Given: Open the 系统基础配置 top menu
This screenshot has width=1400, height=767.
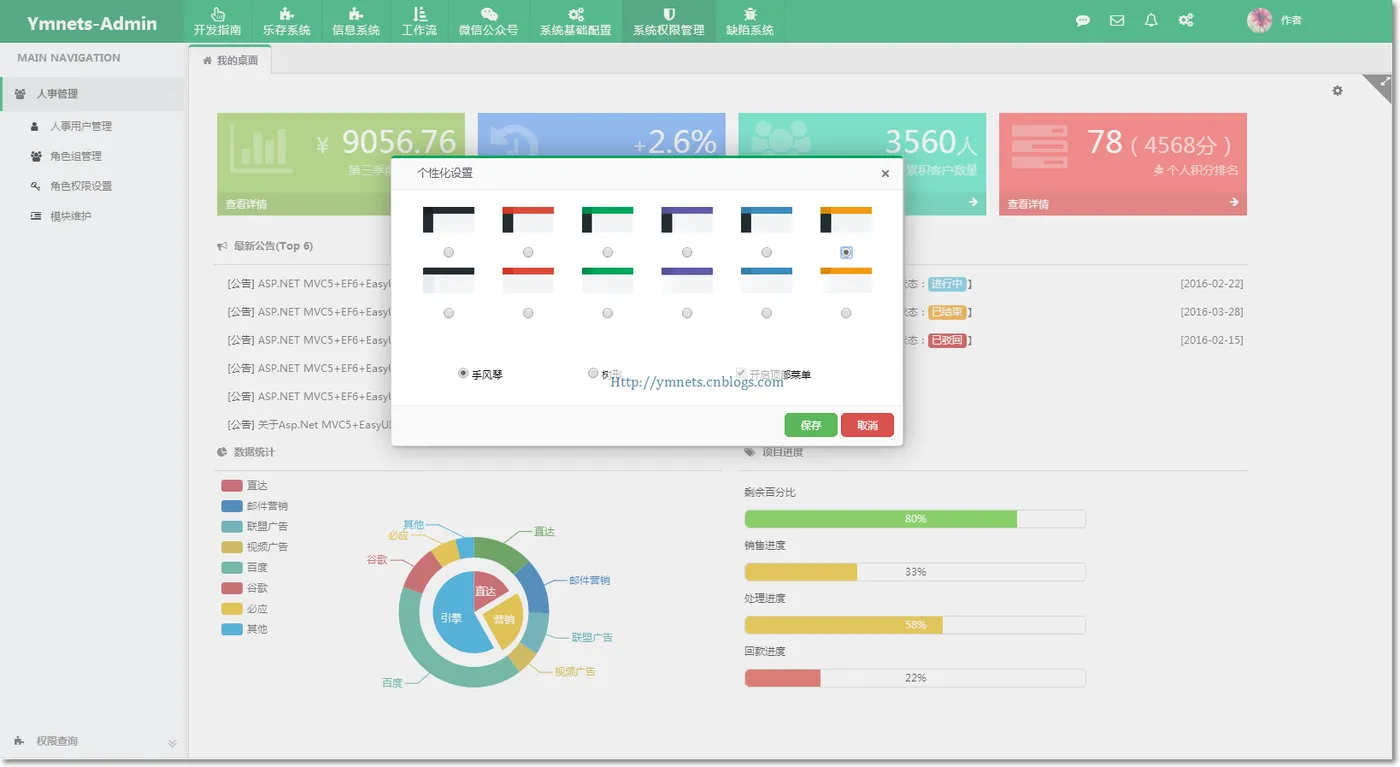Looking at the screenshot, I should [x=576, y=22].
